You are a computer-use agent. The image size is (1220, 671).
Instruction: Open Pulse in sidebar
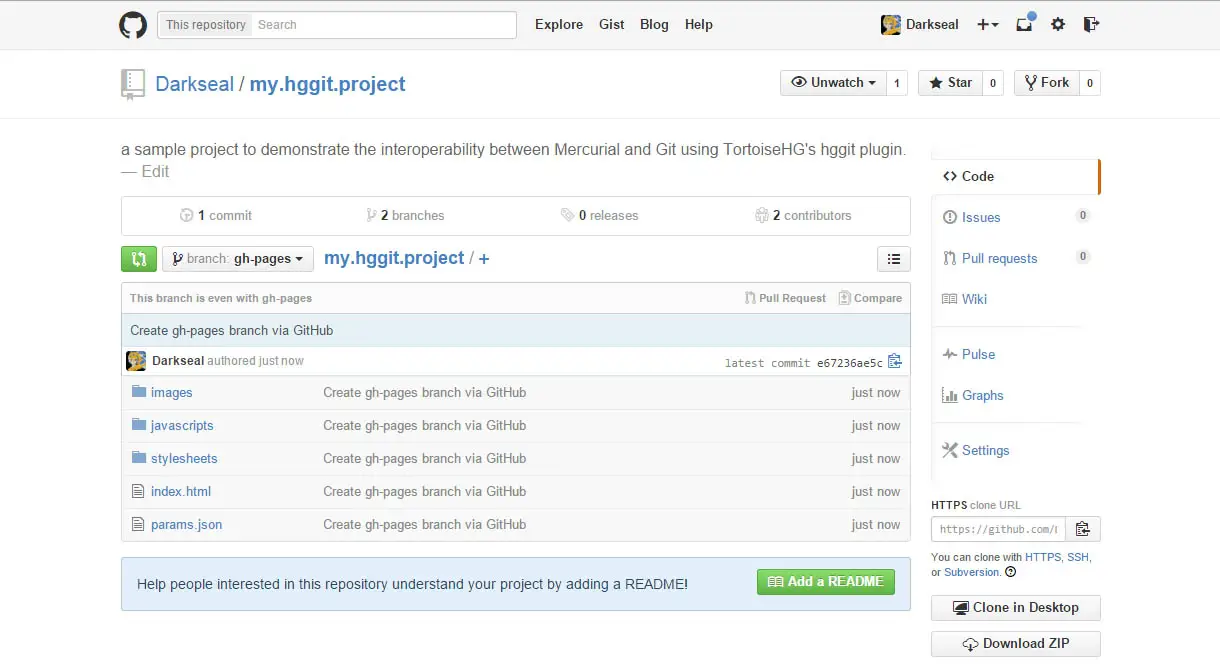(979, 354)
